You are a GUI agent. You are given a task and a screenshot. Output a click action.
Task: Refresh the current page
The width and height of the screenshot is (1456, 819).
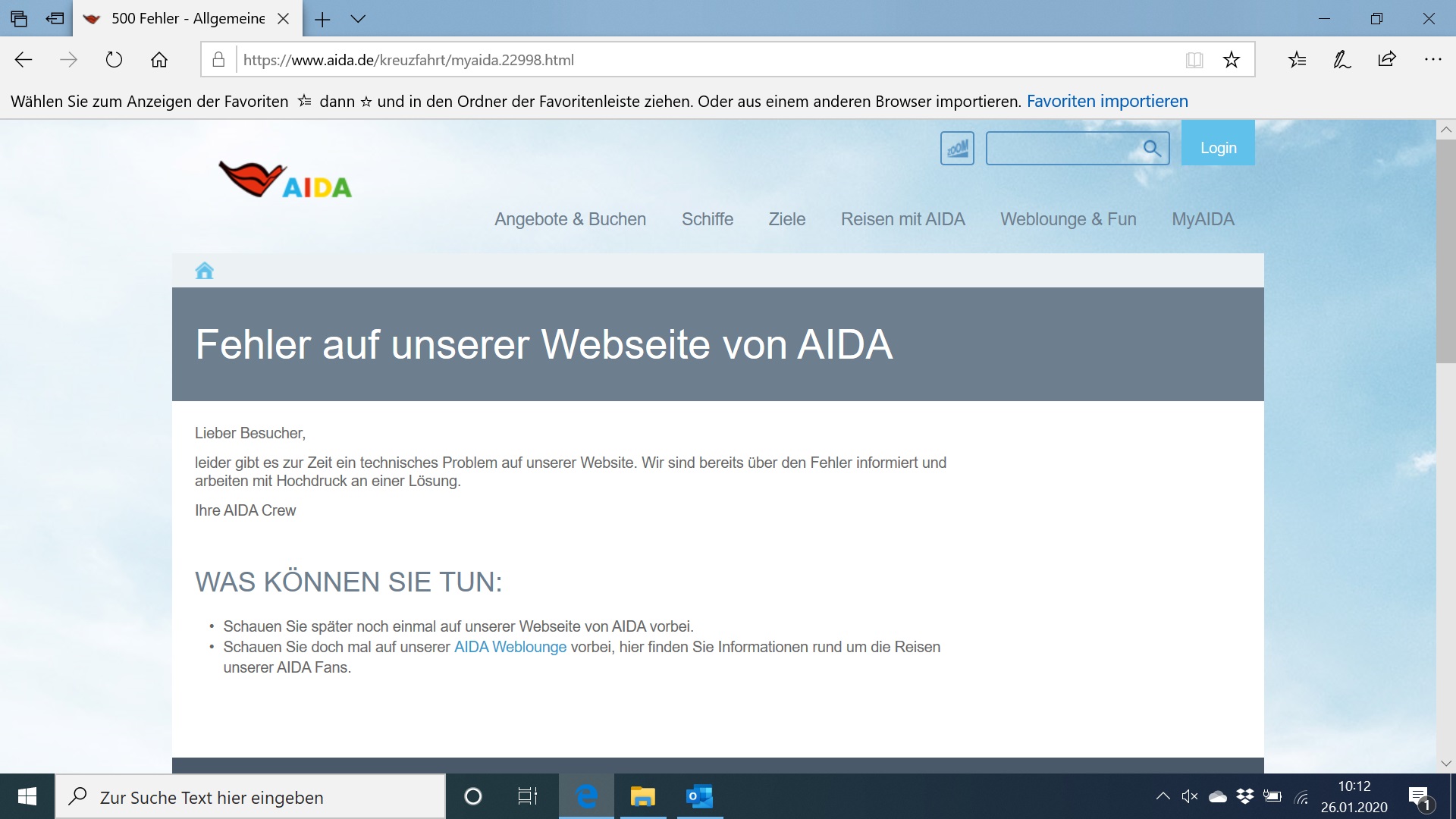[114, 60]
